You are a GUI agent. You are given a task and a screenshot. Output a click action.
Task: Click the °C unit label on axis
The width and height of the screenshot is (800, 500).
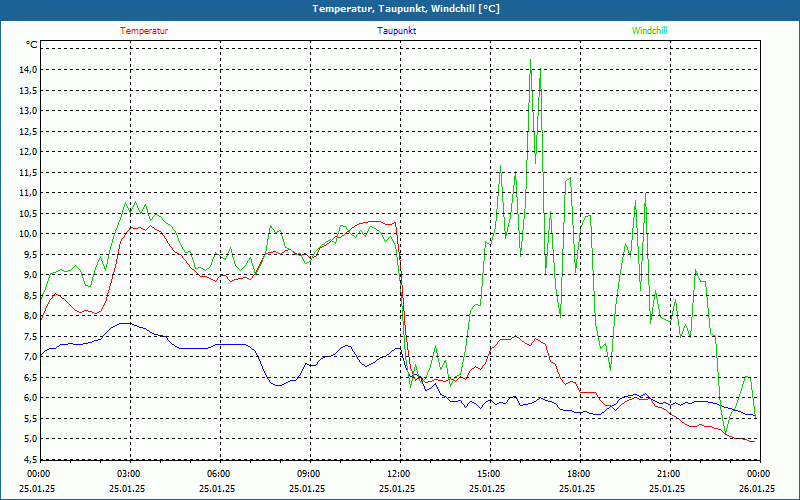pos(32,45)
